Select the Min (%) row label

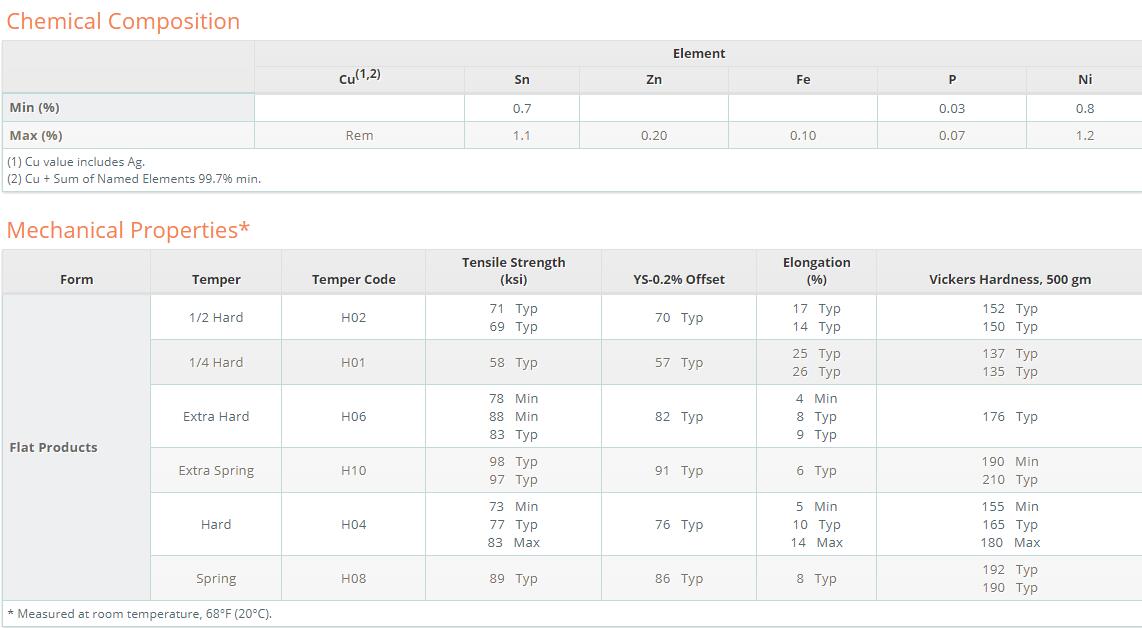[x=34, y=108]
